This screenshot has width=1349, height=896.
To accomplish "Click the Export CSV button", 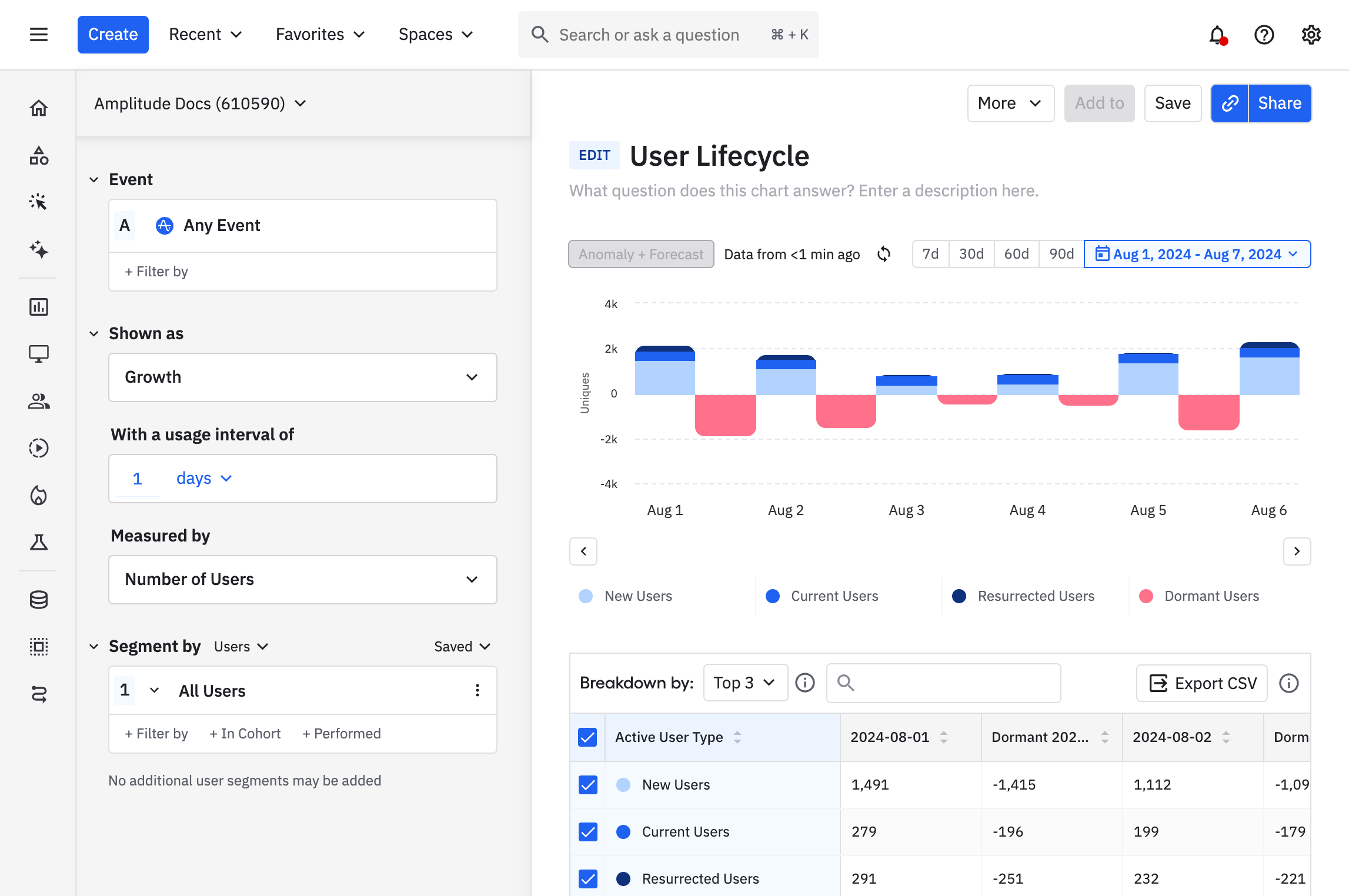I will click(1202, 683).
